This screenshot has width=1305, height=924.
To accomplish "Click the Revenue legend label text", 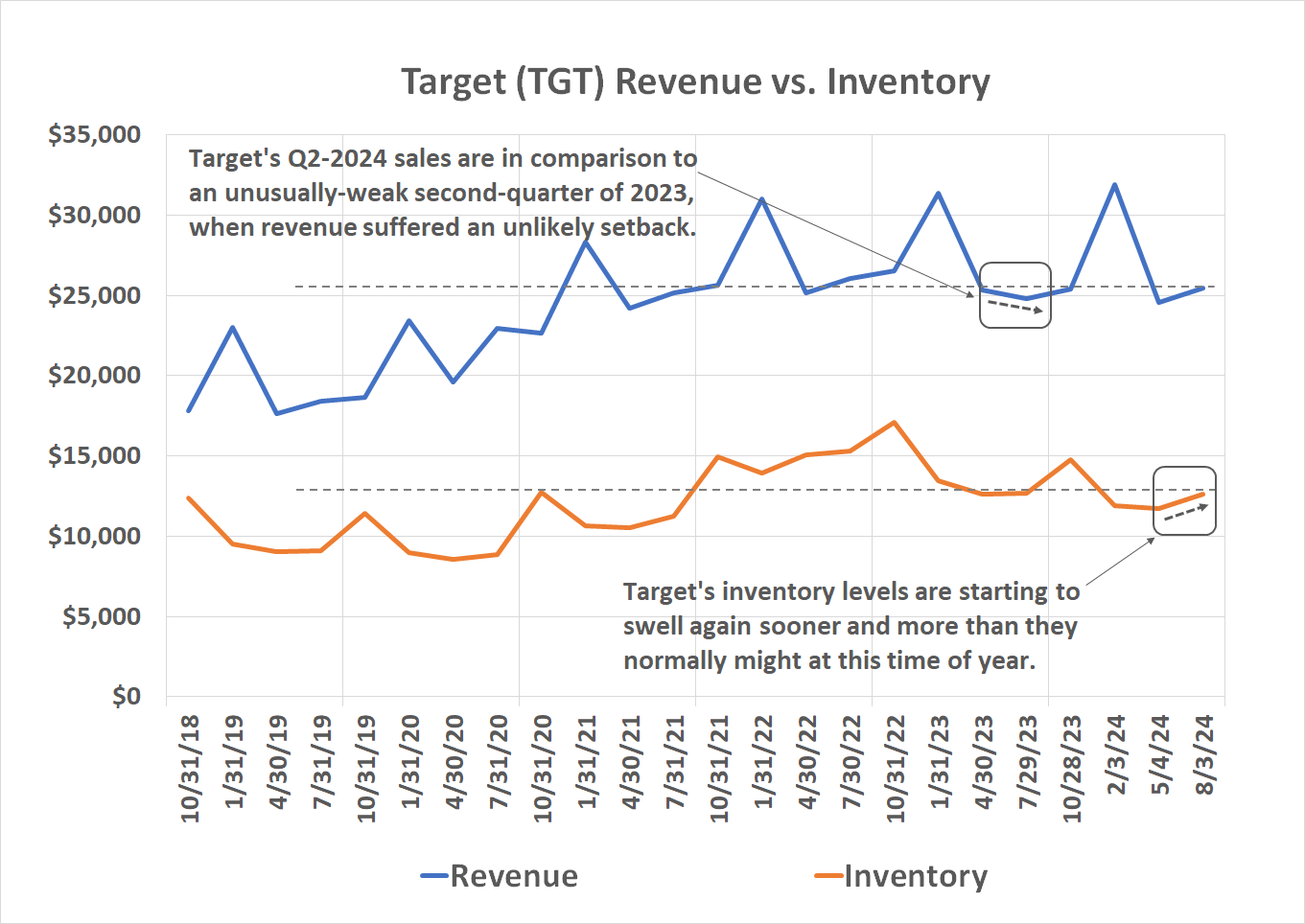I will point(514,875).
